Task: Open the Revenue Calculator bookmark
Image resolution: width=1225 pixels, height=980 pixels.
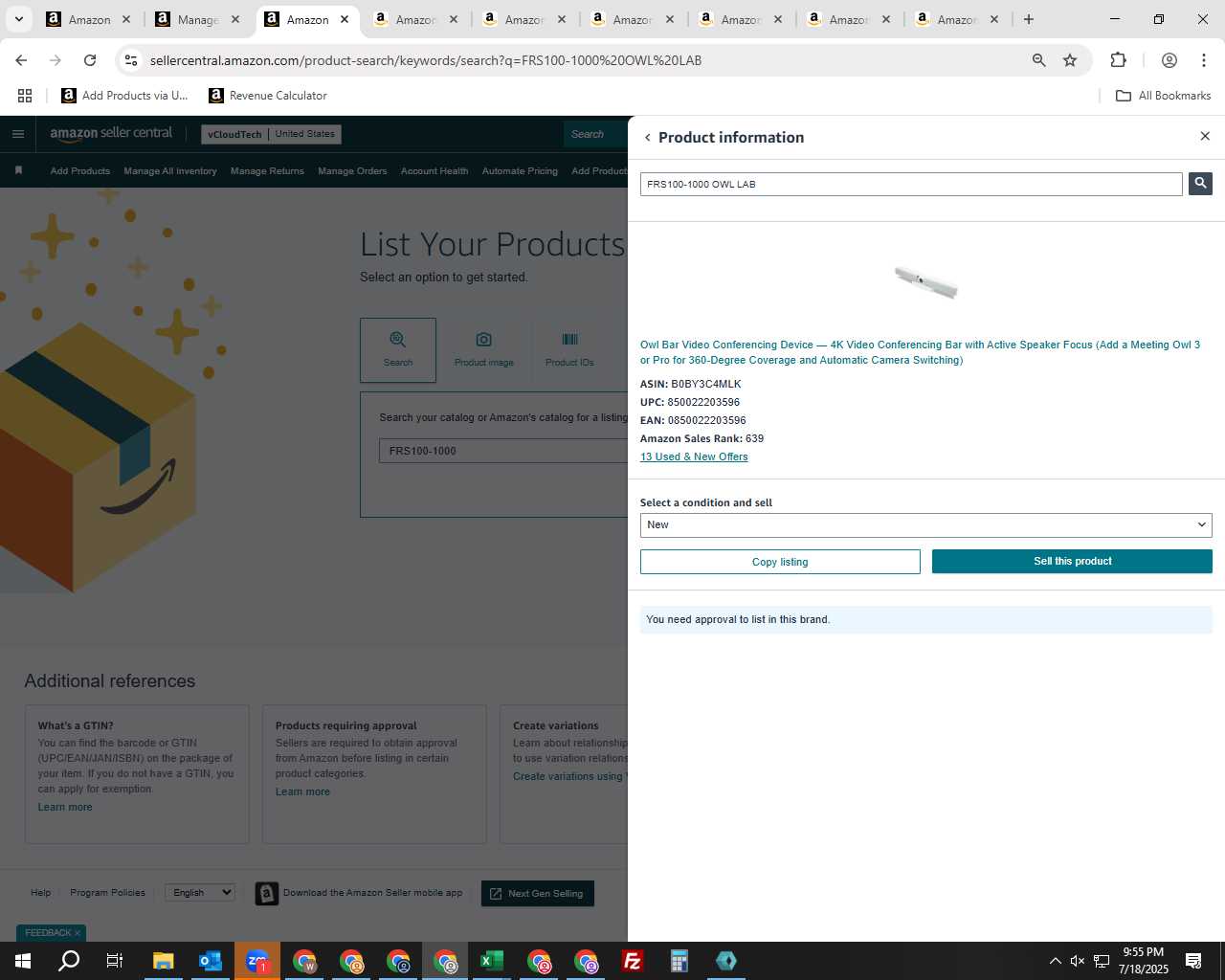Action: click(268, 96)
